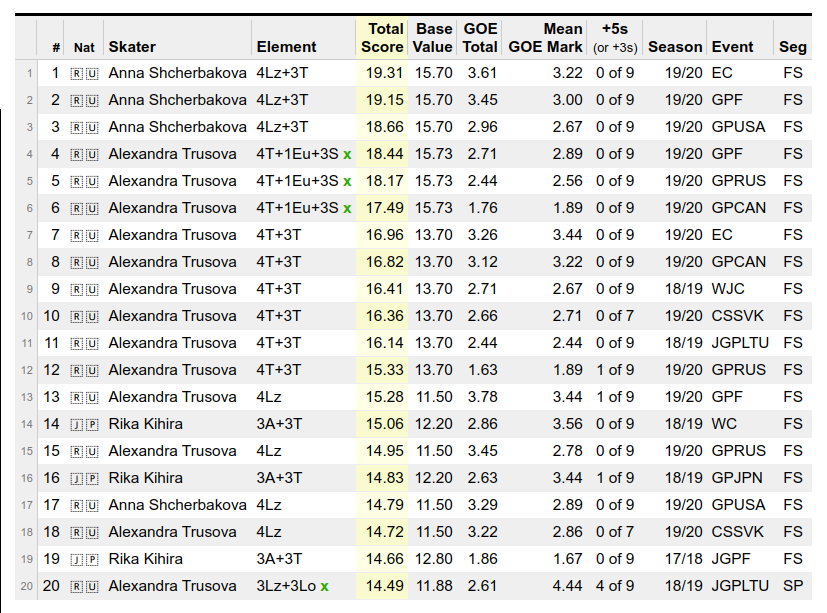Select the highlighted 19.31 Total Score cell
The height and width of the screenshot is (613, 827).
(x=385, y=73)
